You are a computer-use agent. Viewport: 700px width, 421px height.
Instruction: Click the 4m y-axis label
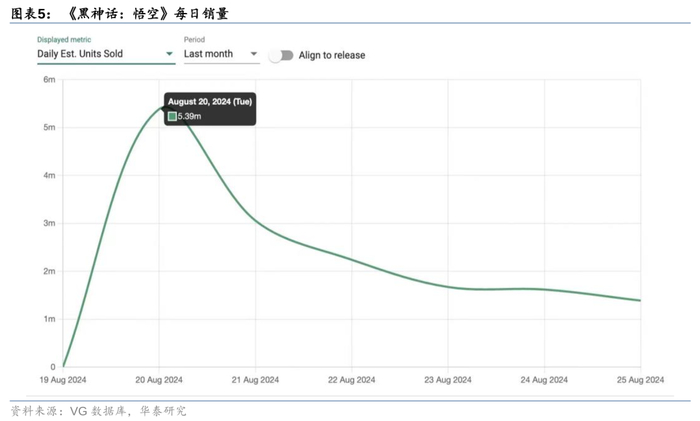pyautogui.click(x=49, y=175)
